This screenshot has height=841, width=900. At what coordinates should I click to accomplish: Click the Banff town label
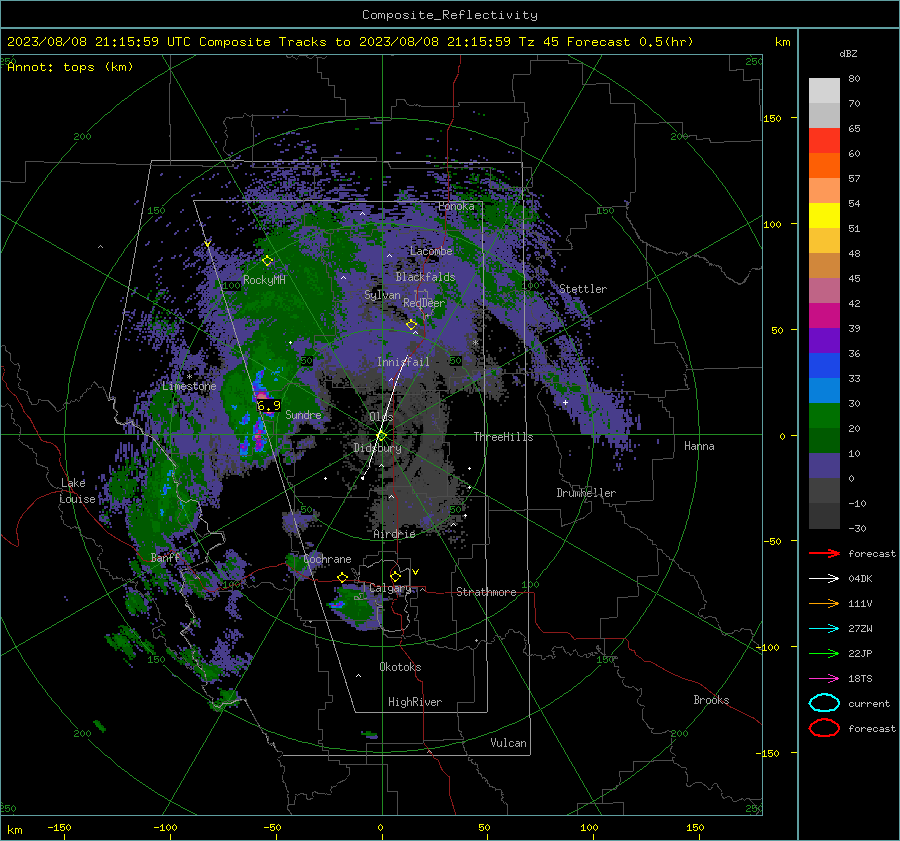coord(165,558)
